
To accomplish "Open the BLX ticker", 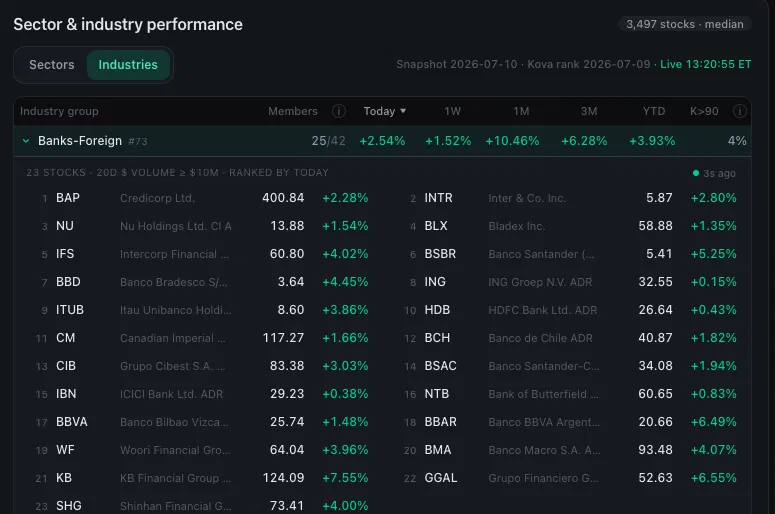I will point(436,226).
